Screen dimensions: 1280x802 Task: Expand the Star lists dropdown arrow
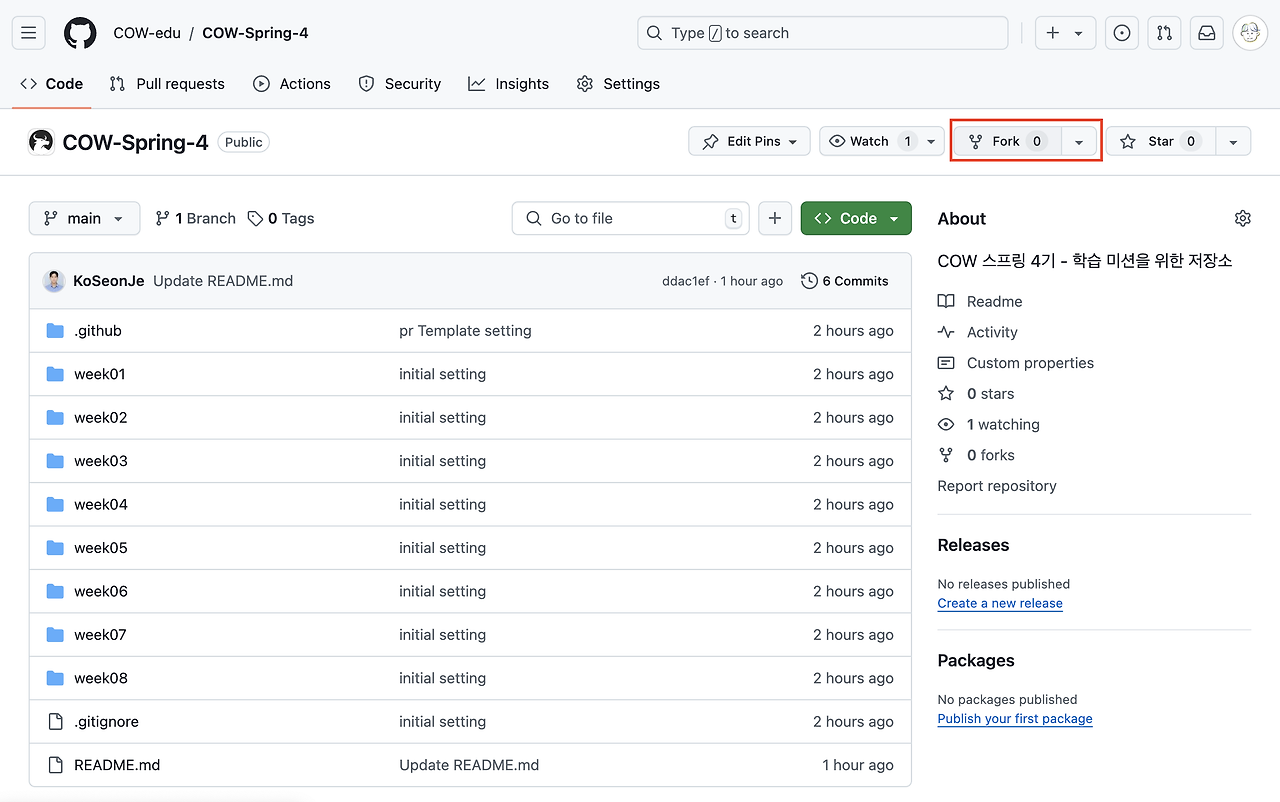[1233, 141]
